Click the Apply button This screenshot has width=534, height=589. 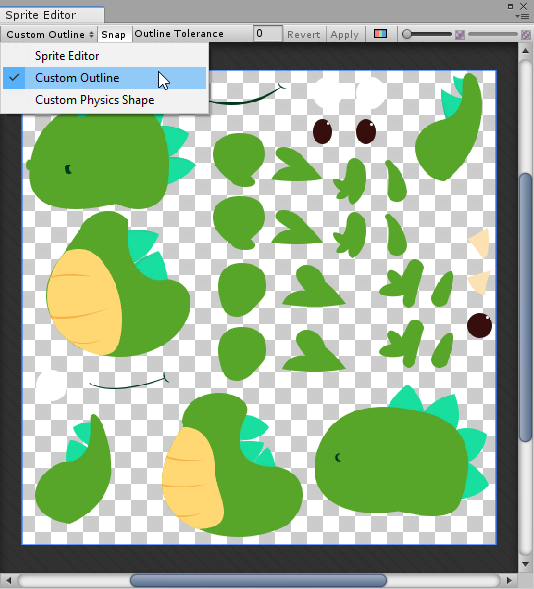(x=345, y=35)
